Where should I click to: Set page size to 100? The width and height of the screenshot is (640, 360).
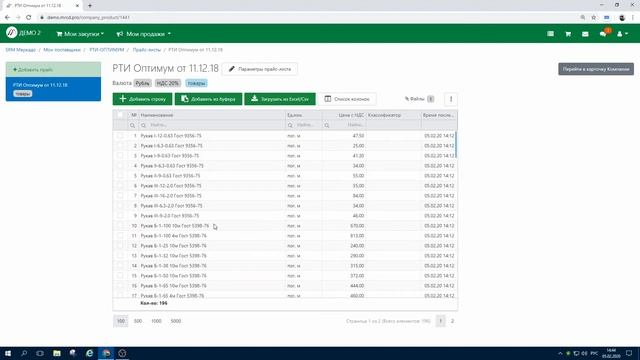(121, 321)
